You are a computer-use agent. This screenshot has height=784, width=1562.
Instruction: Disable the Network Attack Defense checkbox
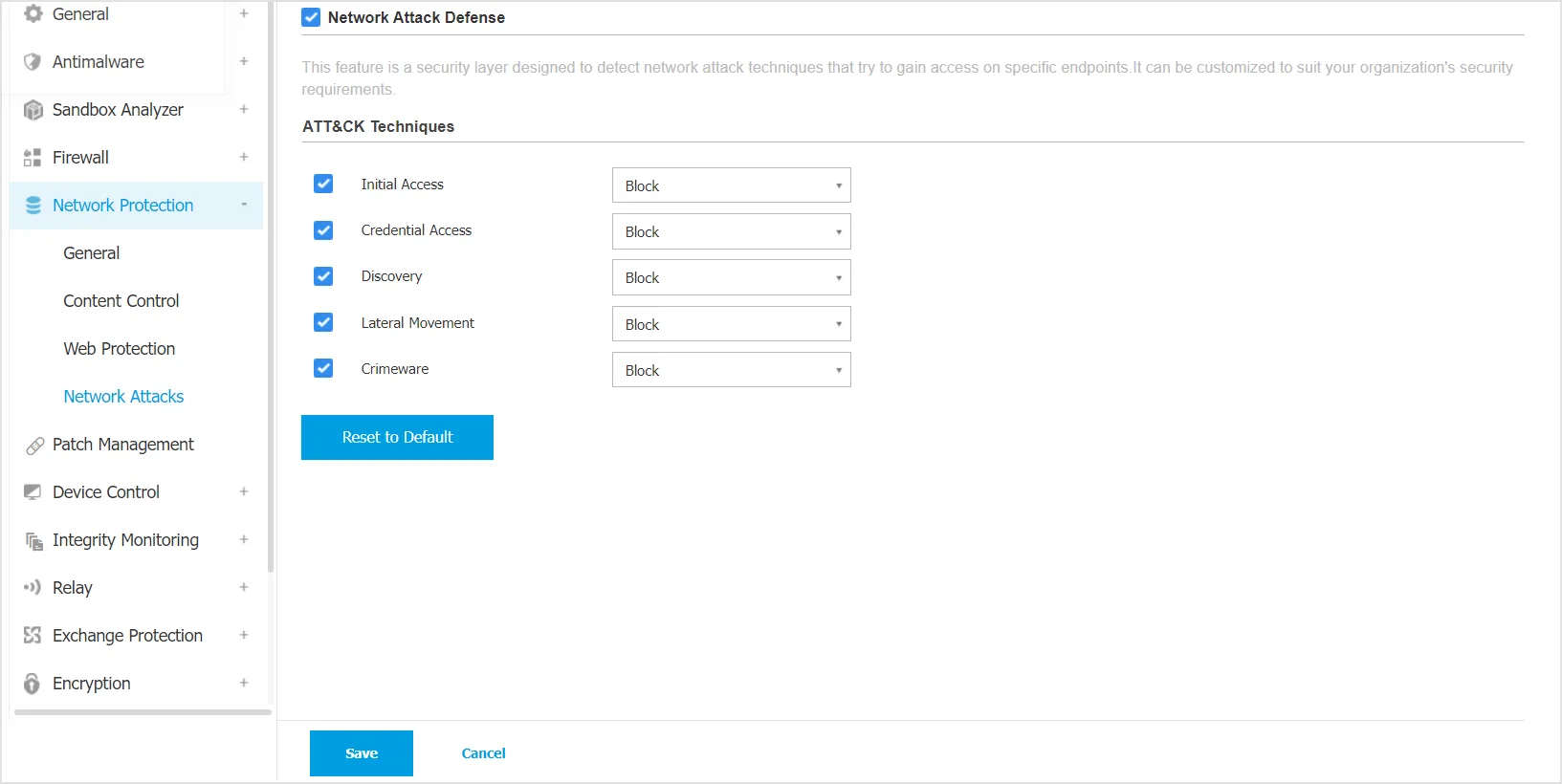click(311, 17)
